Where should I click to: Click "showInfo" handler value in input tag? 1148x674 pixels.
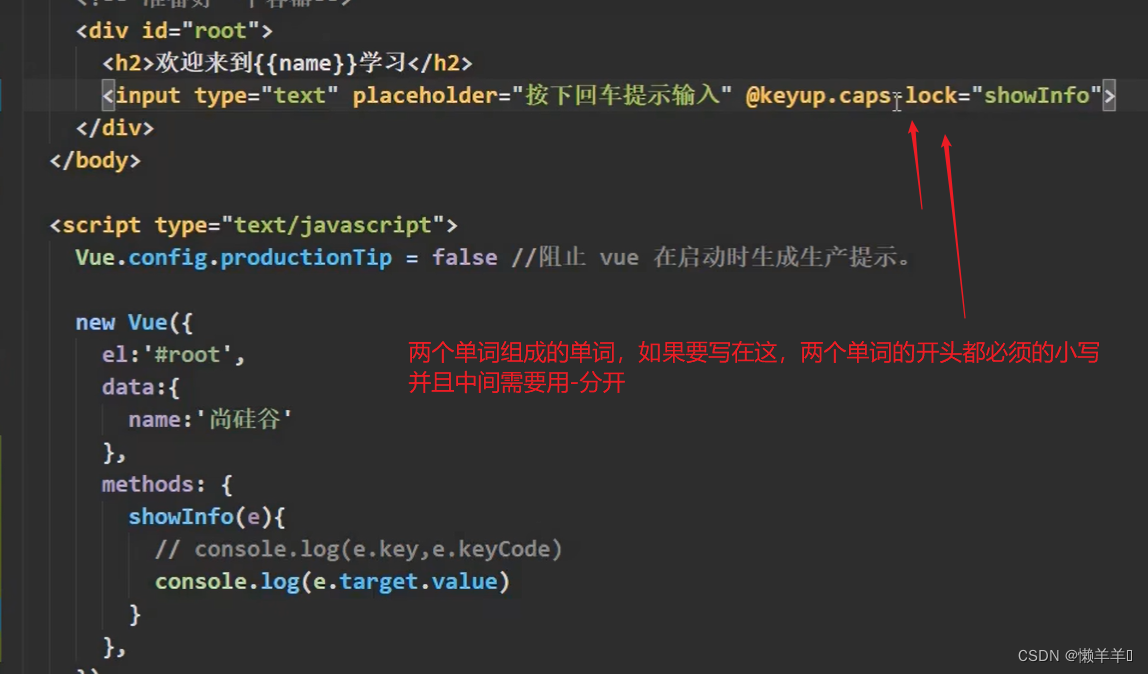point(1036,96)
